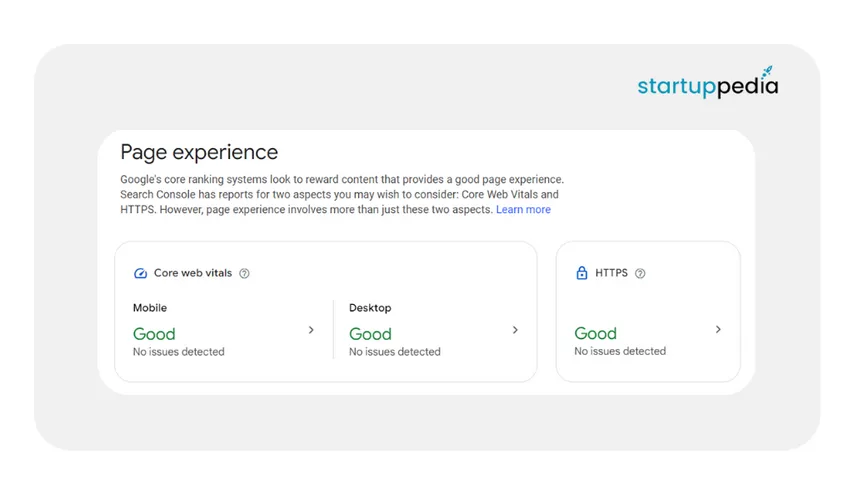Select the Desktop label under Core web vitals

[370, 308]
